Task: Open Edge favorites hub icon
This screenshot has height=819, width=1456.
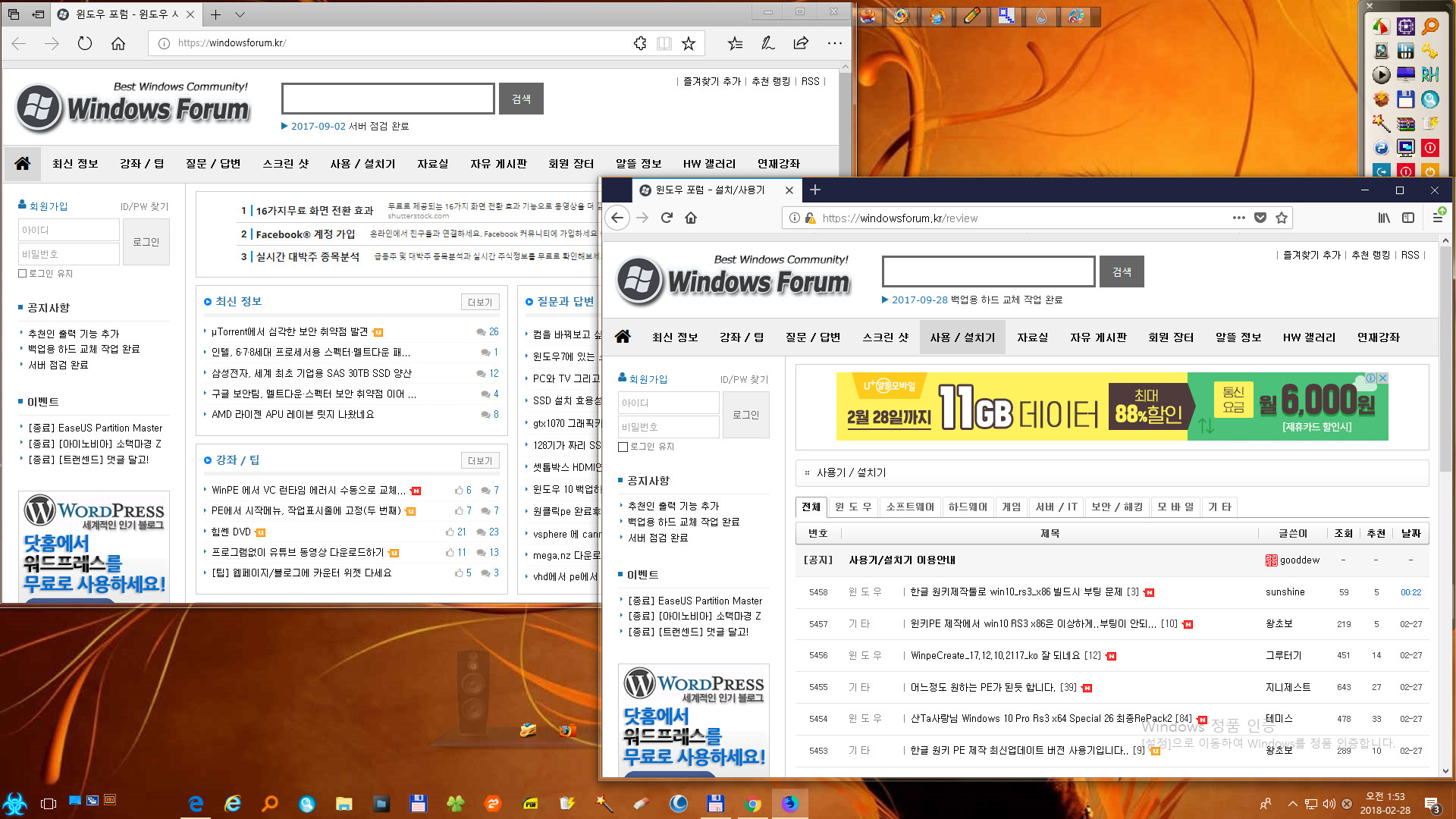Action: click(x=735, y=43)
